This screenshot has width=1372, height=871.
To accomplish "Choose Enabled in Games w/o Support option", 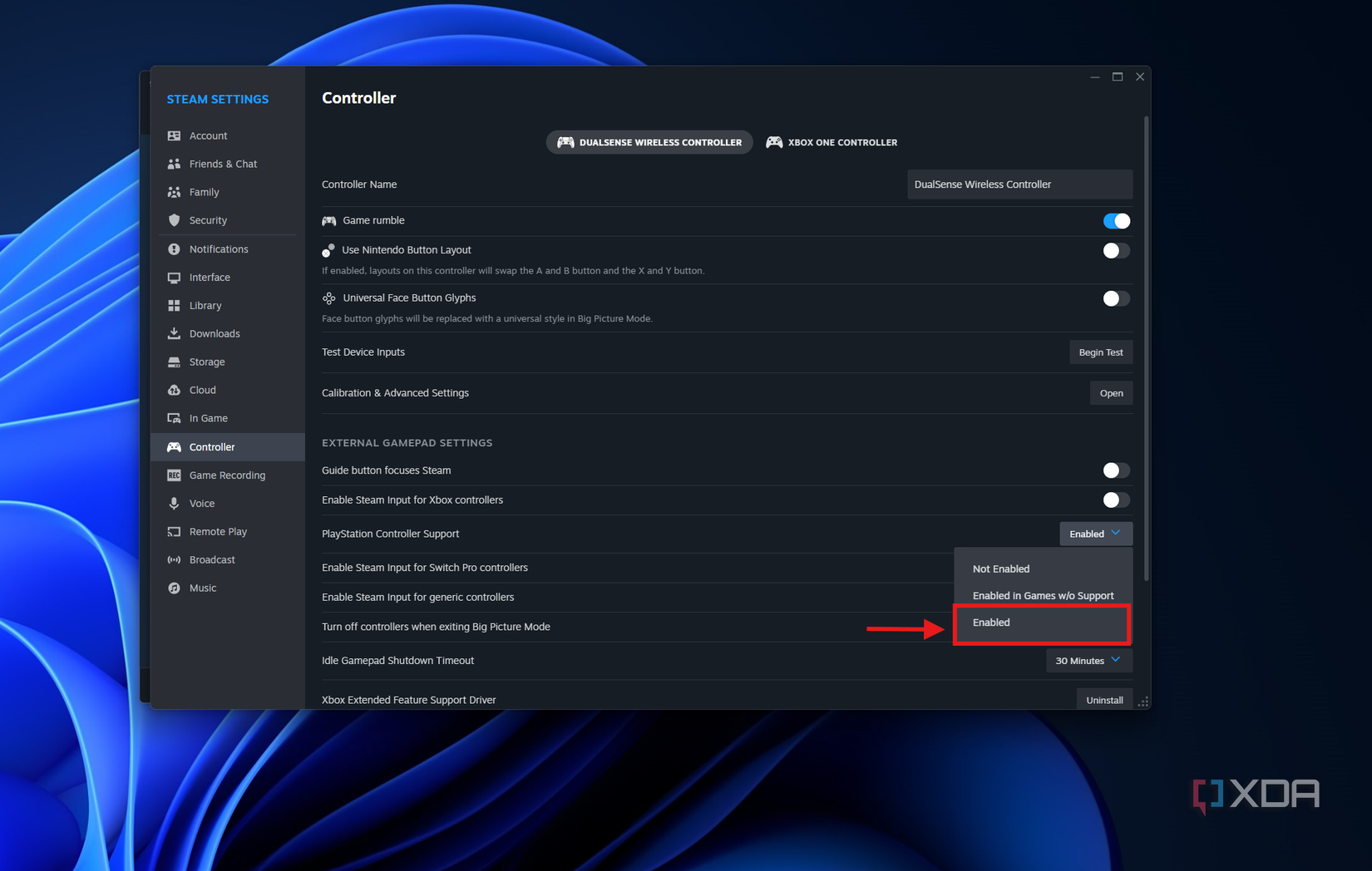I will coord(1042,595).
